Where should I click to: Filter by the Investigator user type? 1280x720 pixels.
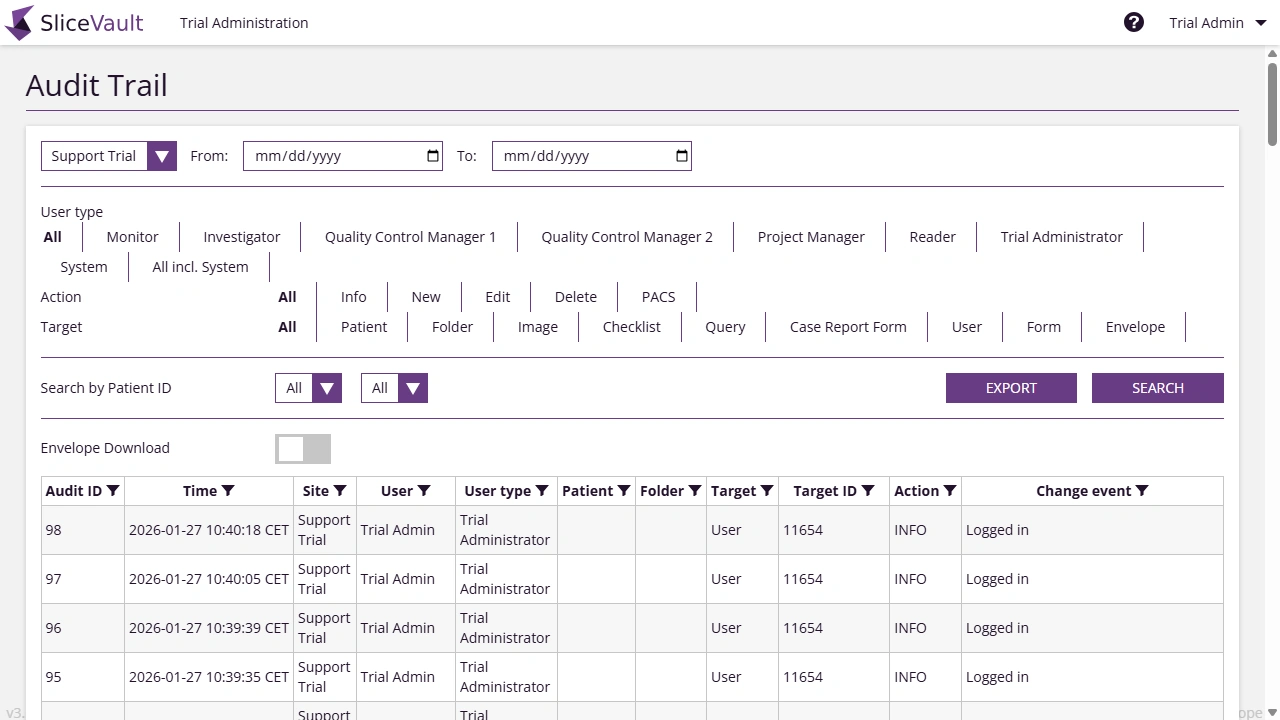(x=241, y=237)
